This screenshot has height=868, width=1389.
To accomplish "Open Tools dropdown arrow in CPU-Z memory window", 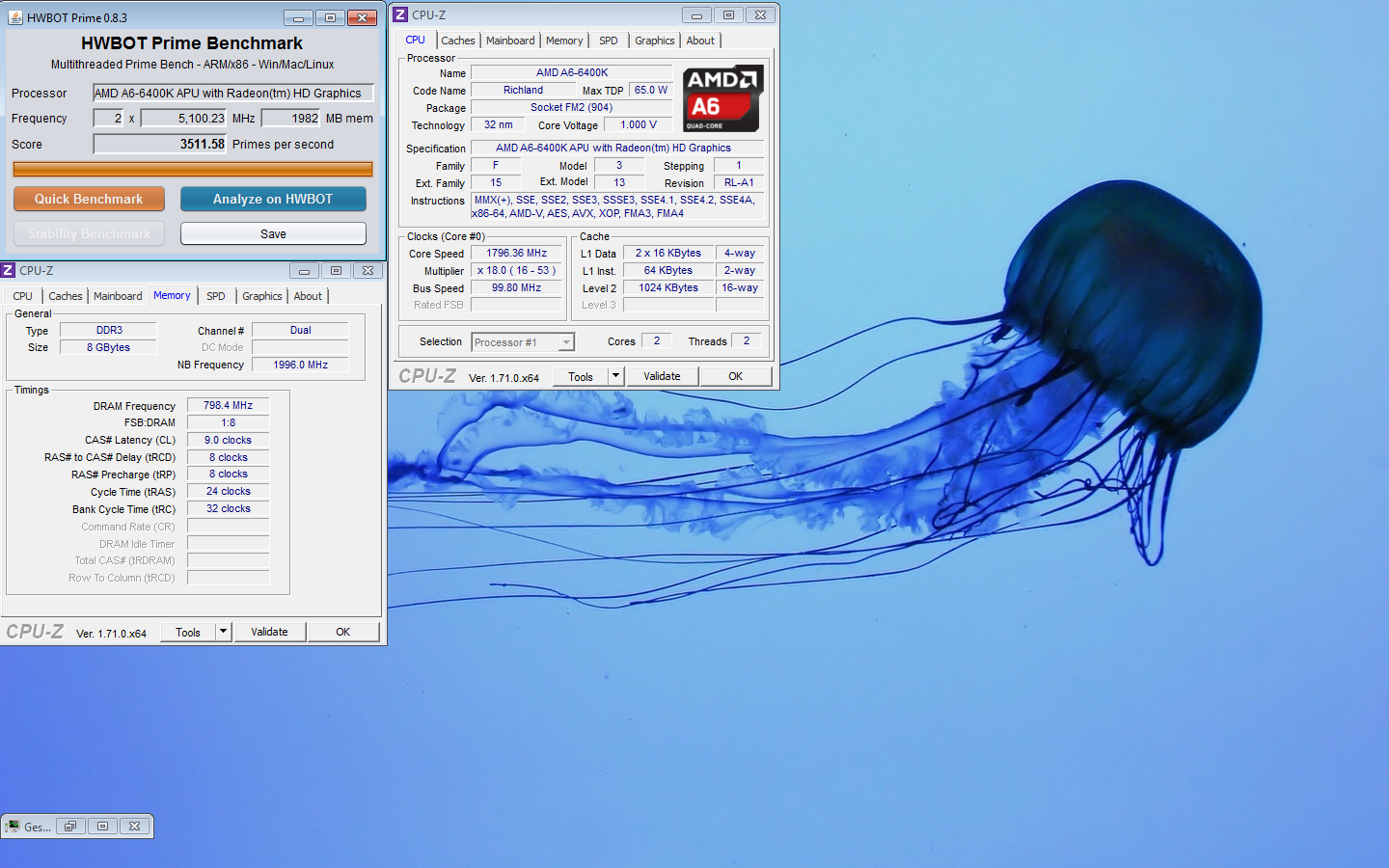I will pos(223,632).
